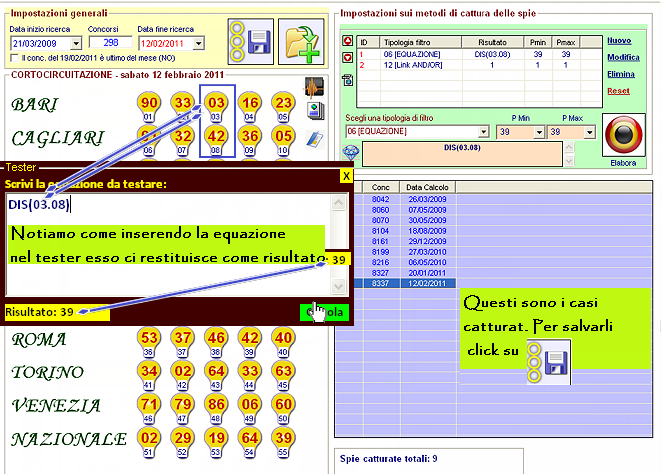This screenshot has width=661, height=474.
Task: Open the Data fine ricerca date dropdown
Action: 199,44
